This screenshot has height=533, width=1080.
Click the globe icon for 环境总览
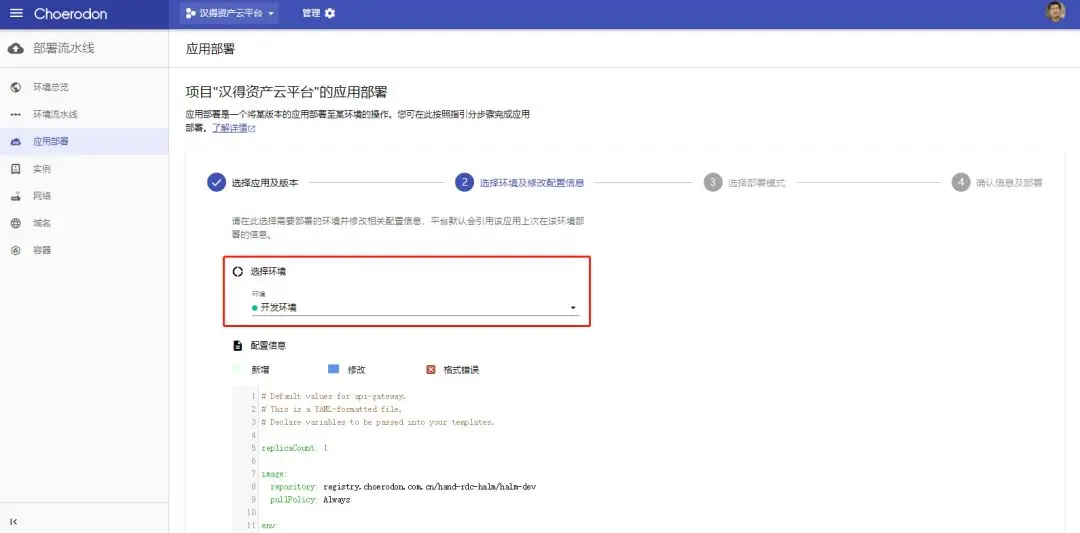coord(16,87)
